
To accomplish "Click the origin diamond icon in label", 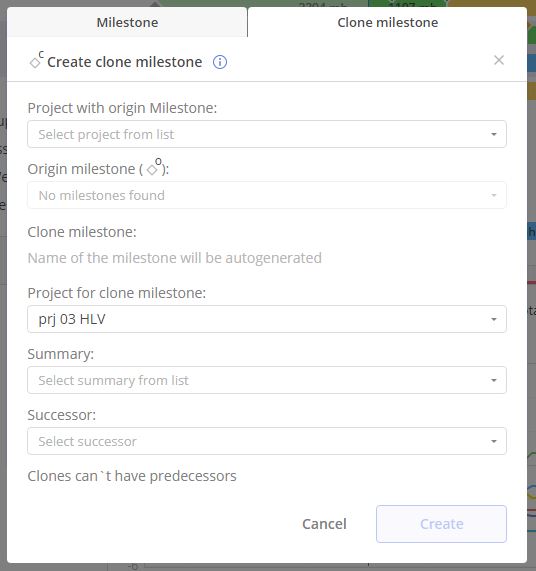I will click(x=154, y=167).
